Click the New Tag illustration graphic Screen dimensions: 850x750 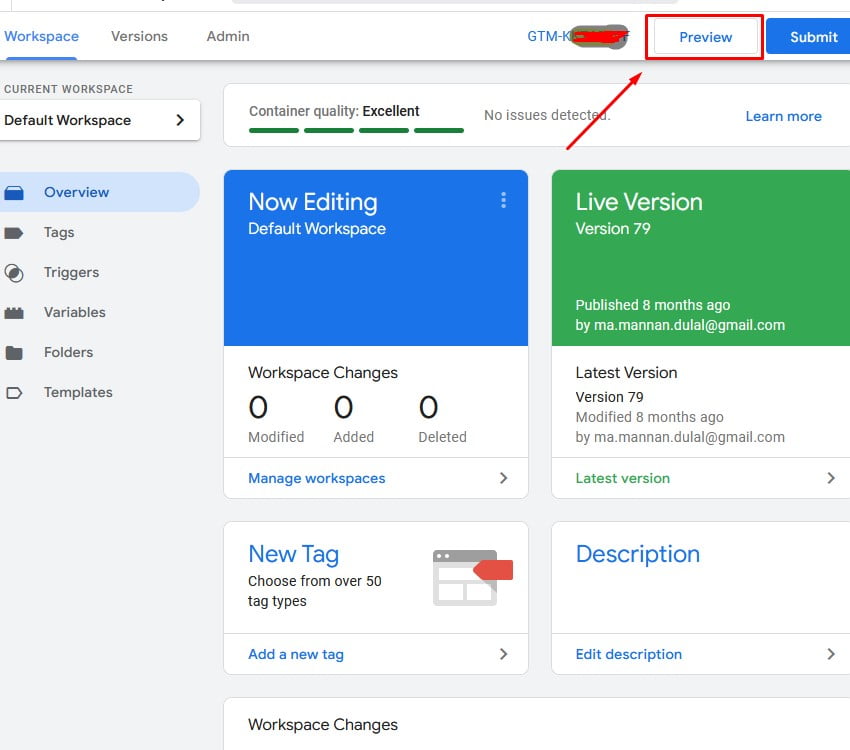[x=472, y=577]
